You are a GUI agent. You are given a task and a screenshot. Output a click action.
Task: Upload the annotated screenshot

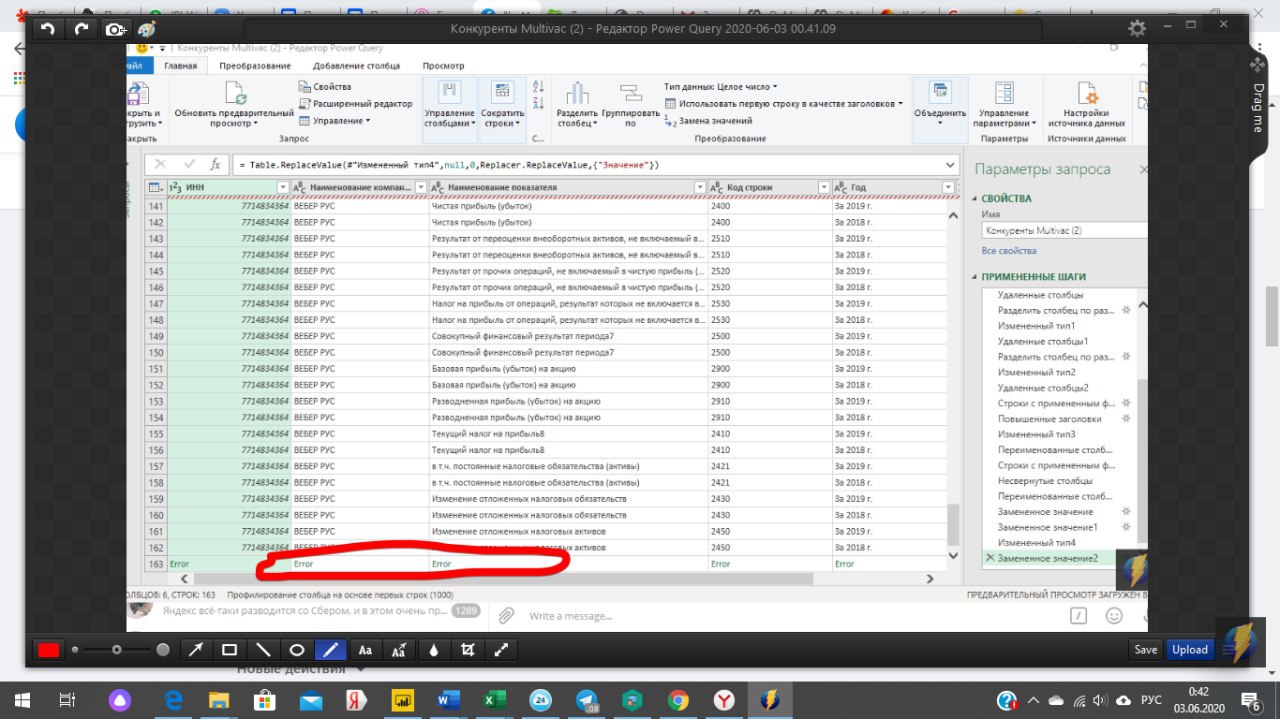[x=1190, y=649]
